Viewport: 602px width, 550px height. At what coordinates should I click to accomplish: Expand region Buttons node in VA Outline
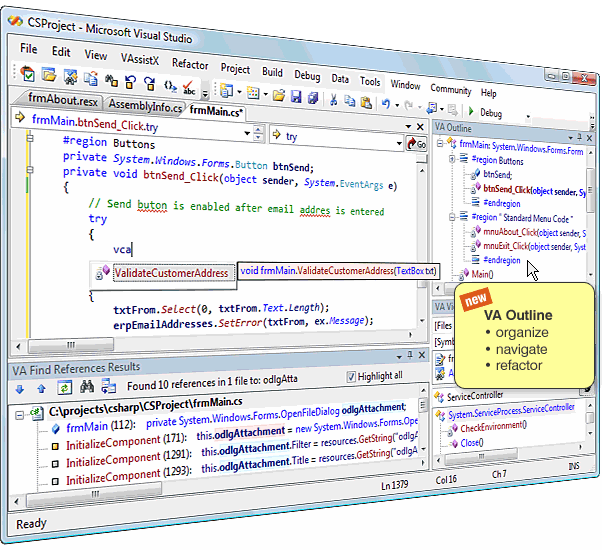[452, 159]
